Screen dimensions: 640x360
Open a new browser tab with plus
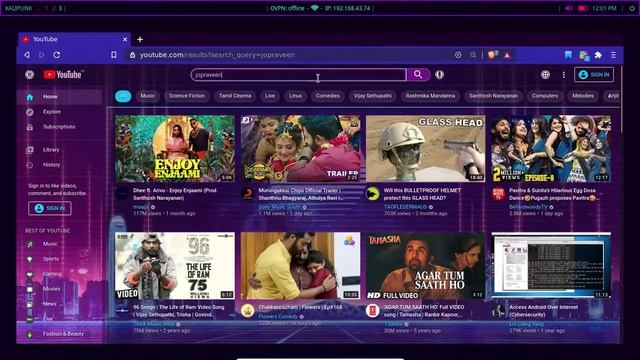(x=140, y=40)
